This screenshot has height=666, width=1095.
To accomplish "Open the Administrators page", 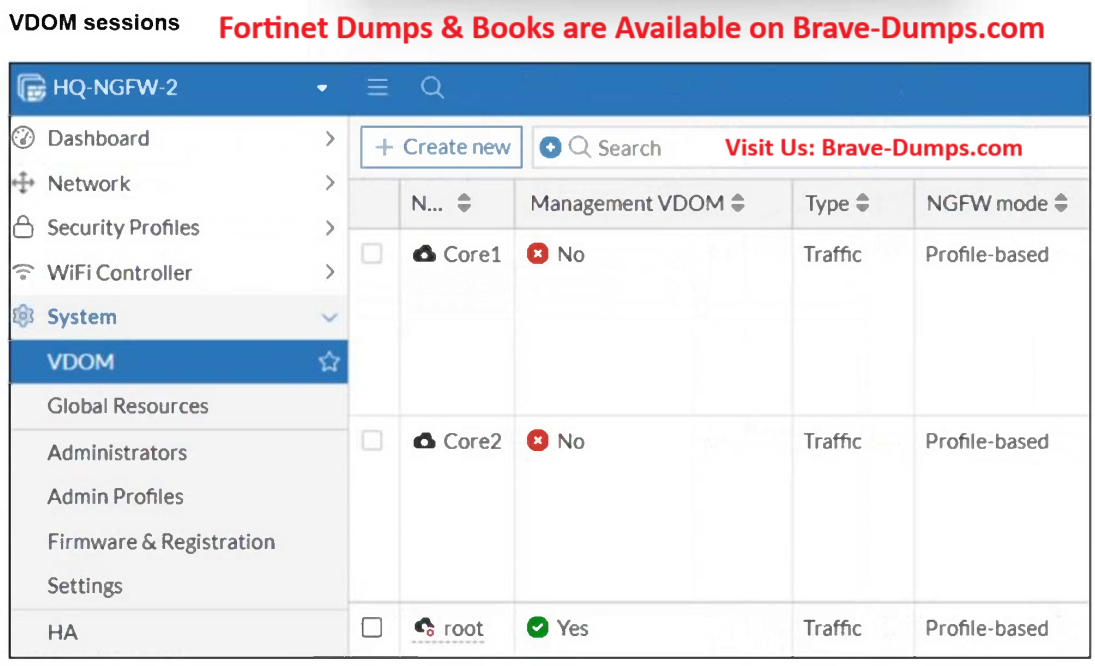I will (117, 453).
